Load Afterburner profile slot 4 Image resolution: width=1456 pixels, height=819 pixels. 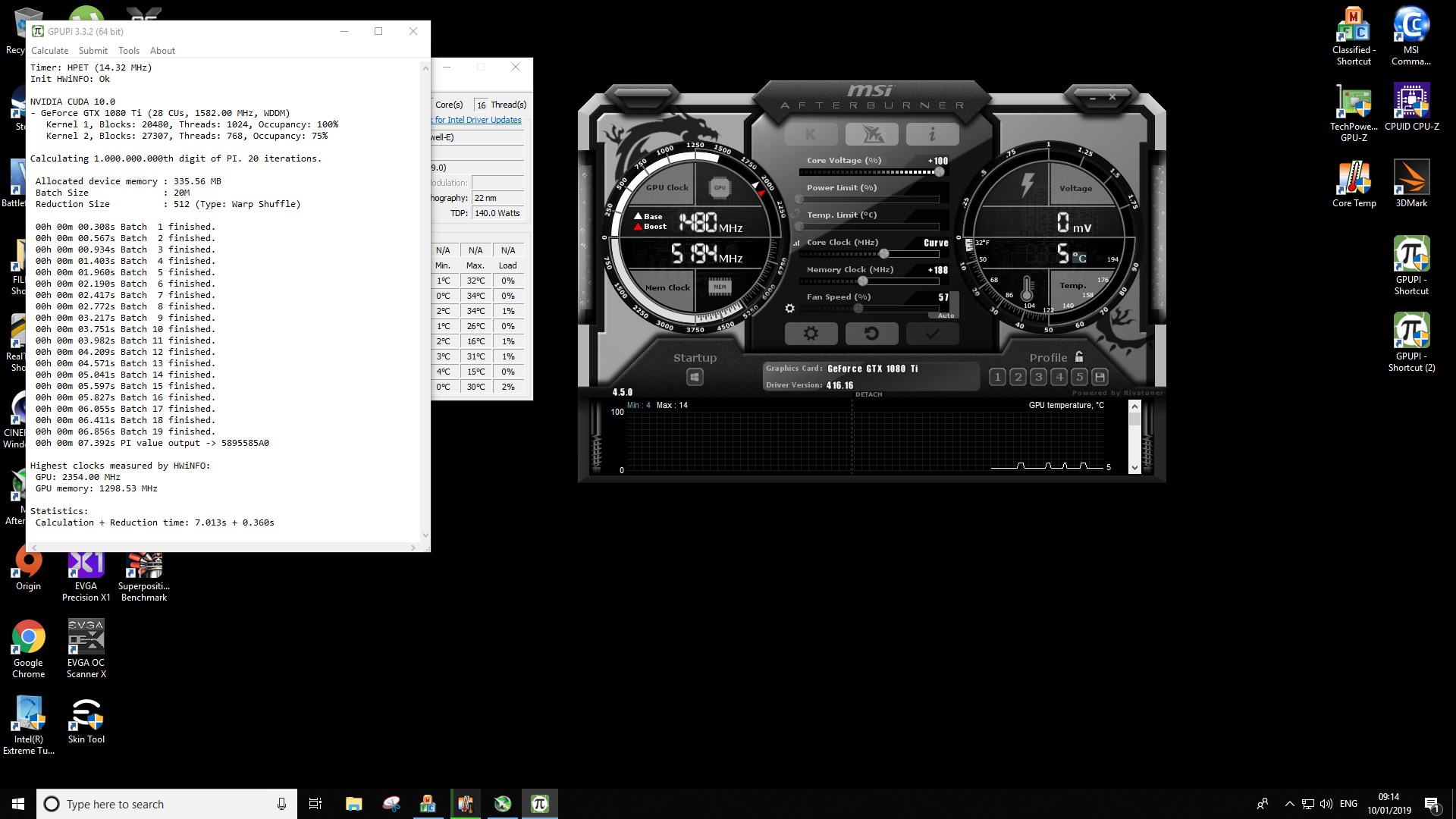(1059, 377)
